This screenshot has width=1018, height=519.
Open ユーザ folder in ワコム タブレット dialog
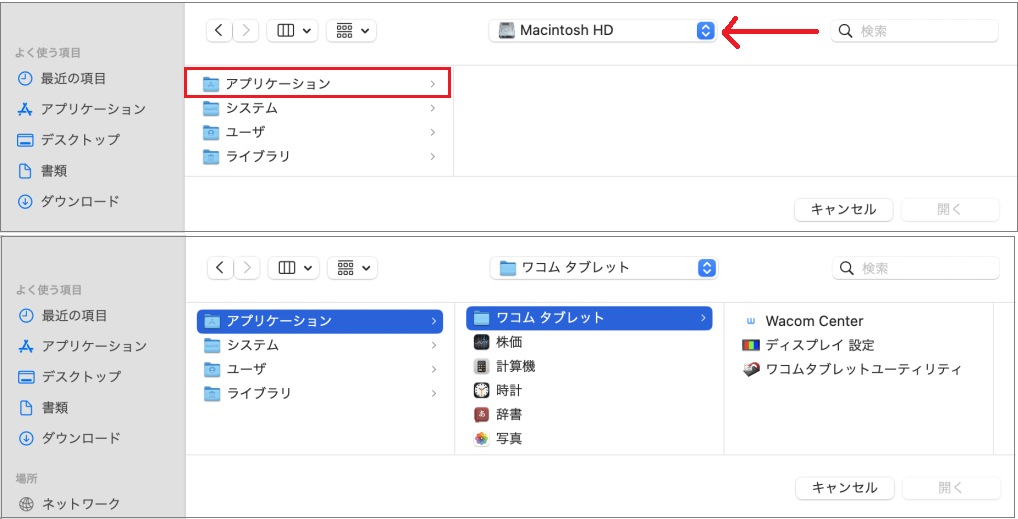coord(319,369)
